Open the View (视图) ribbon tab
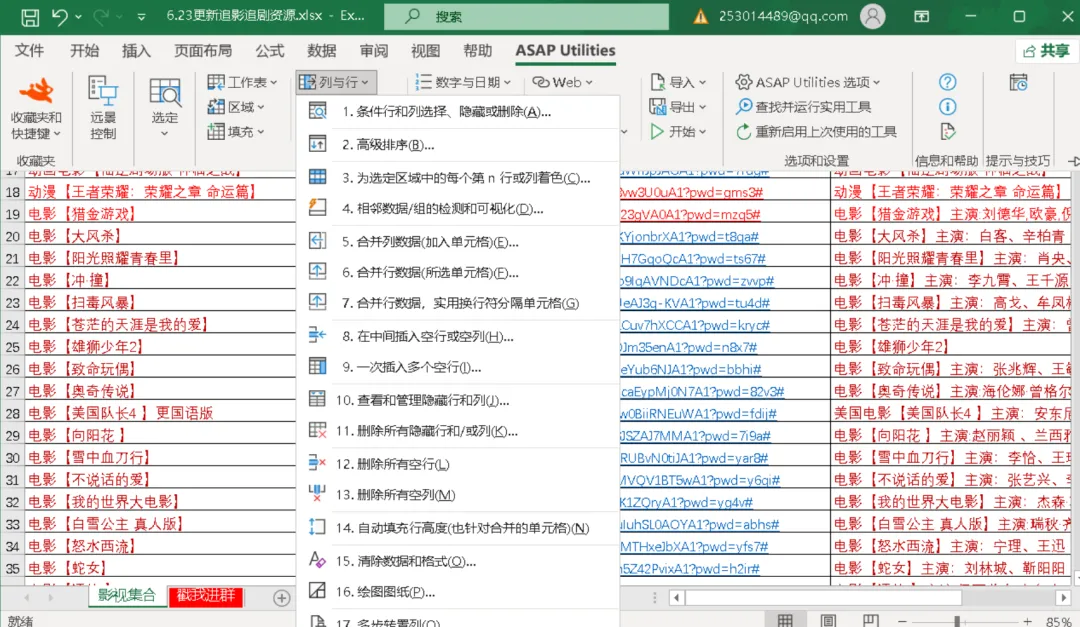1080x627 pixels. pos(425,50)
